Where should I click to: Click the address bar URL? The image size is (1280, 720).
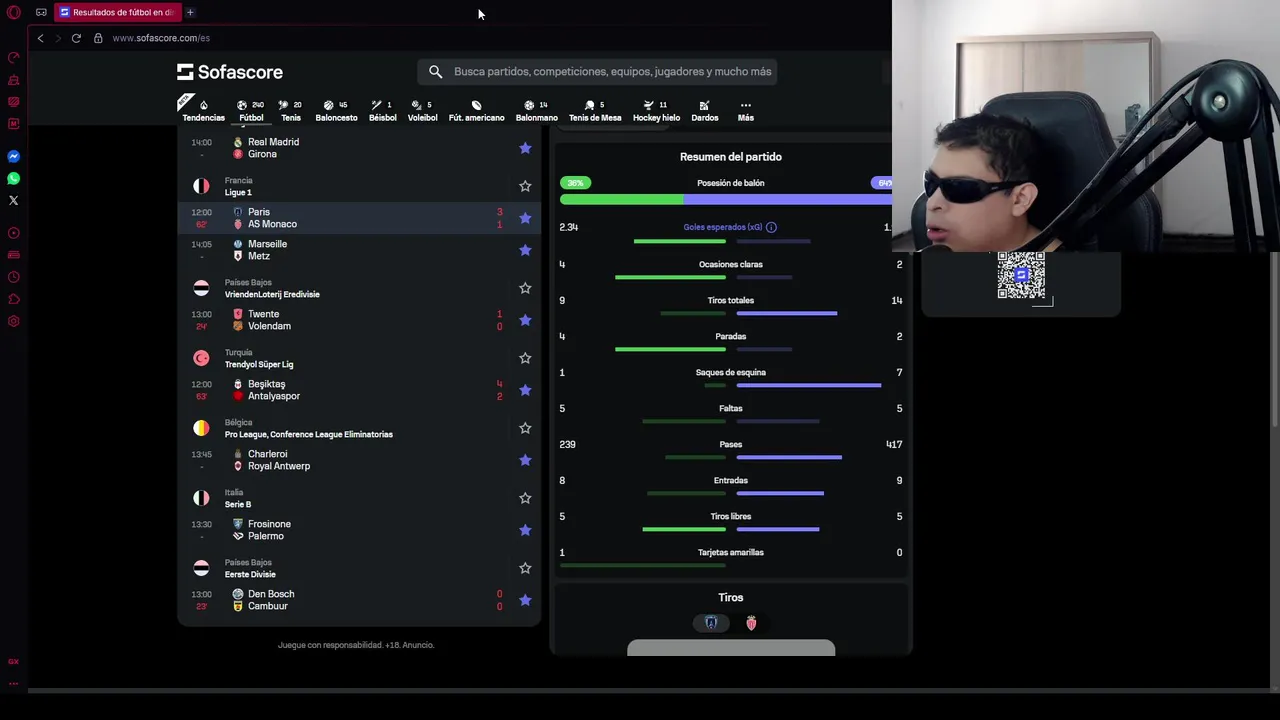[161, 38]
